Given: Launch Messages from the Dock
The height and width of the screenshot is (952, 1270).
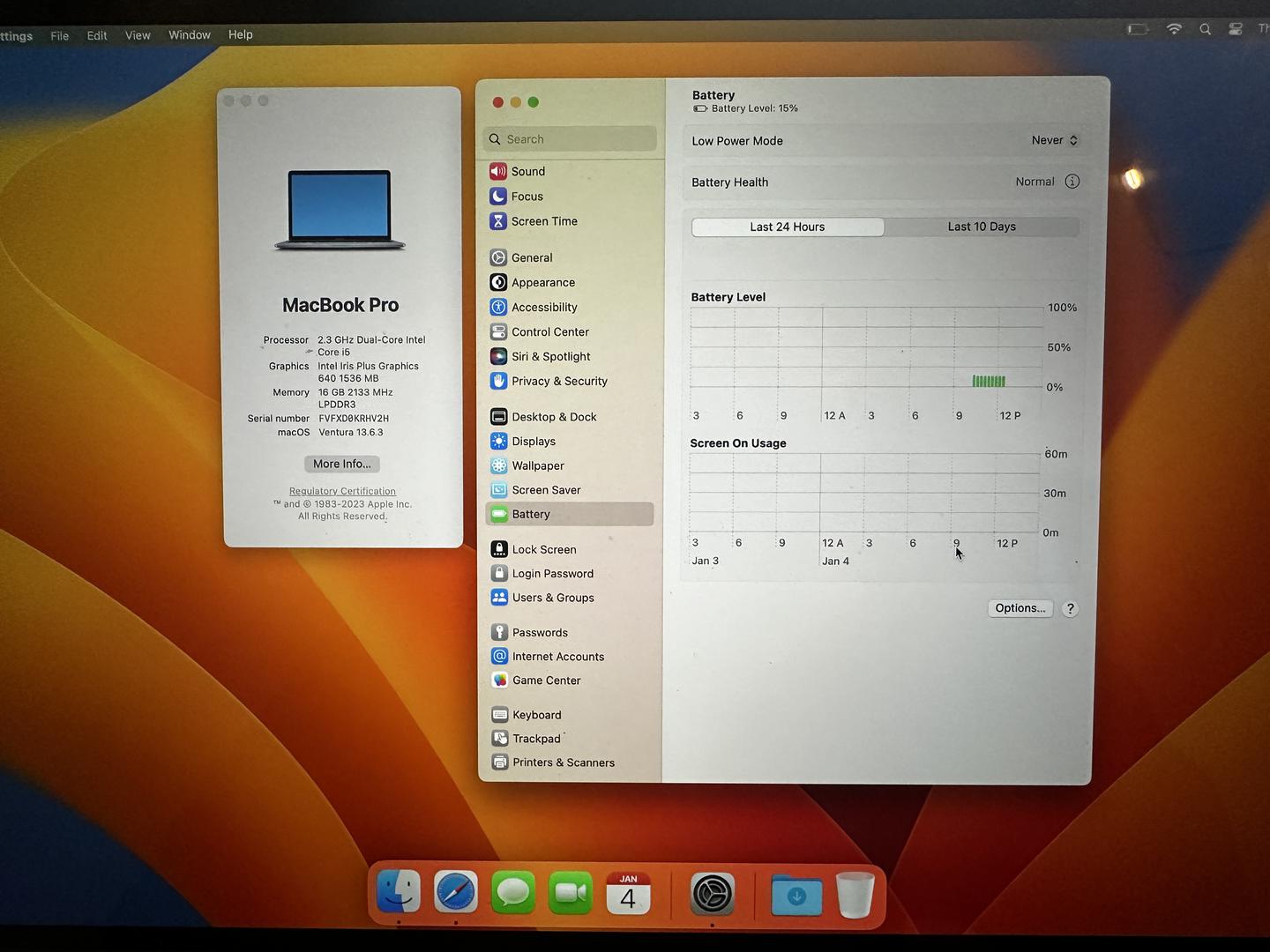Looking at the screenshot, I should click(513, 893).
